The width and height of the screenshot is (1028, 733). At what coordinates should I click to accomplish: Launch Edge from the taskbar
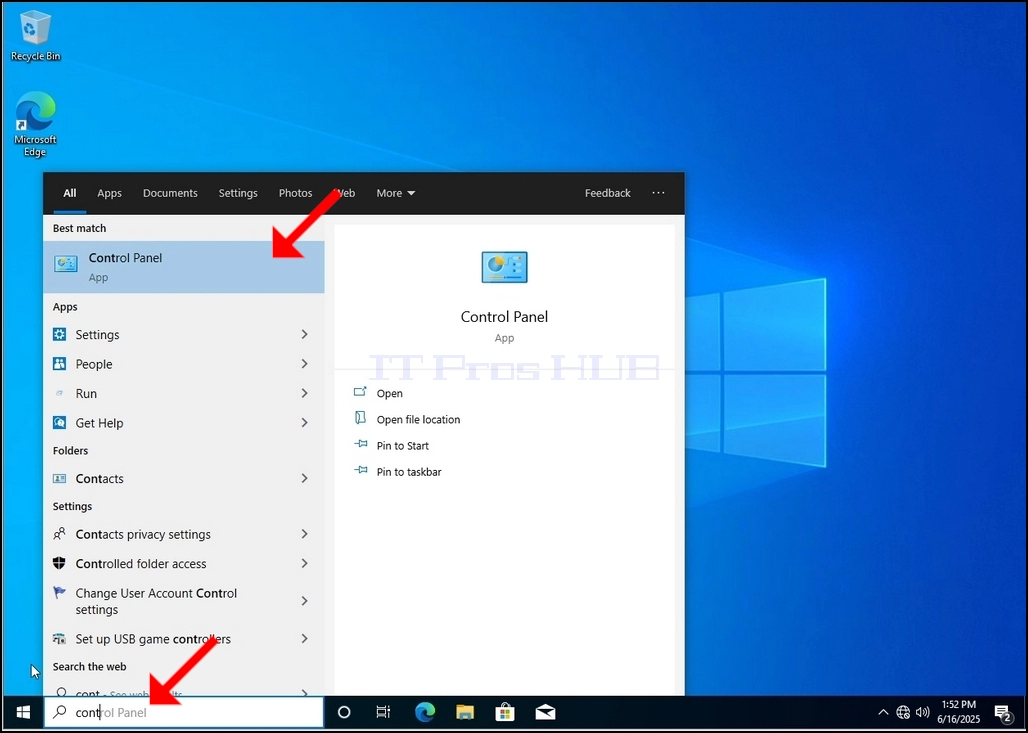425,712
